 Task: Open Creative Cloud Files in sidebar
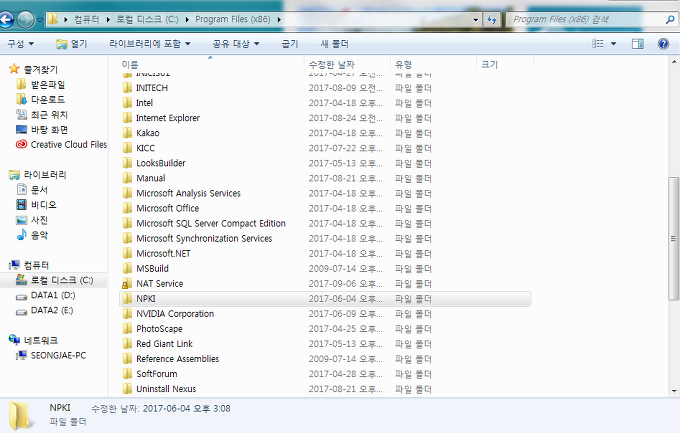(61, 144)
